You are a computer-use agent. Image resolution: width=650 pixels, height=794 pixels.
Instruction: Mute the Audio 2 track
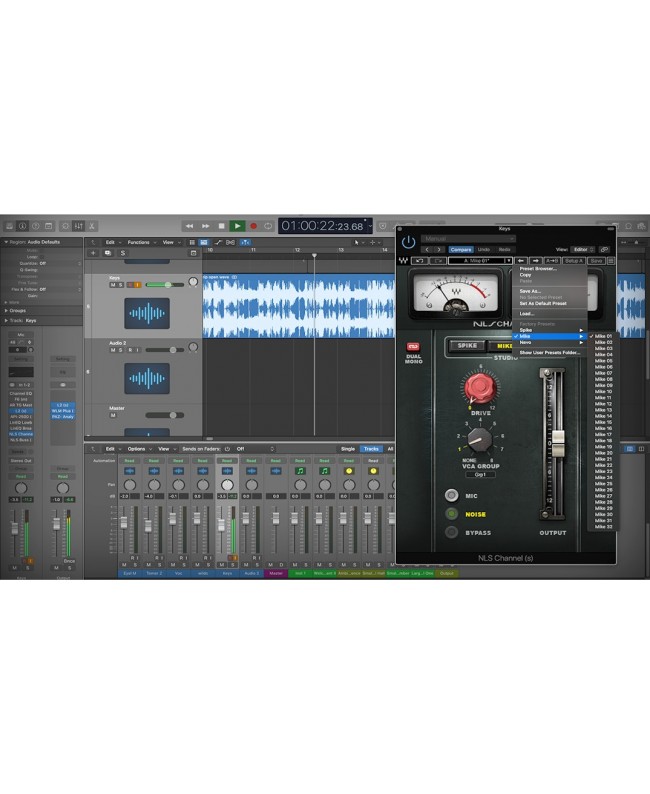(x=113, y=350)
